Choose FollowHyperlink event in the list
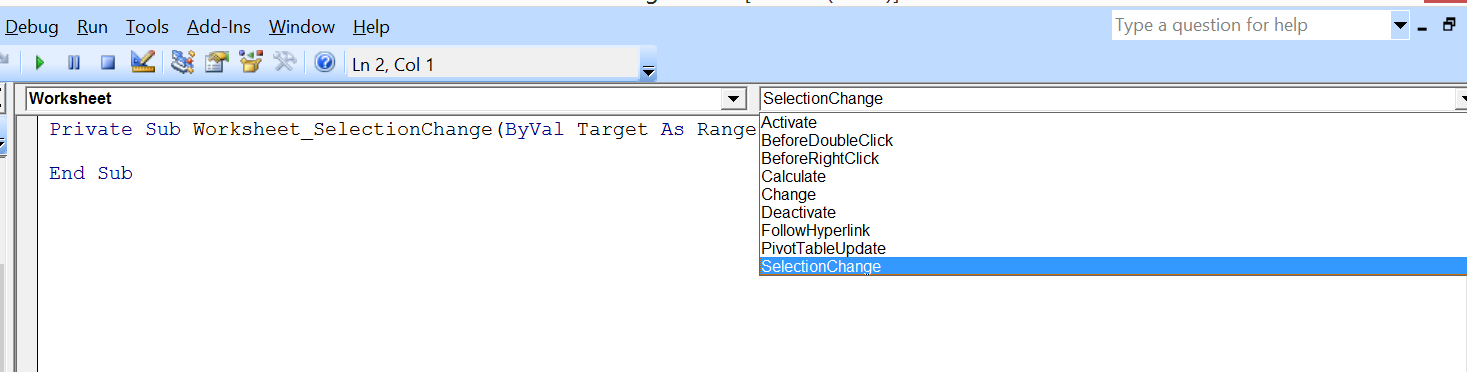 1113,230
